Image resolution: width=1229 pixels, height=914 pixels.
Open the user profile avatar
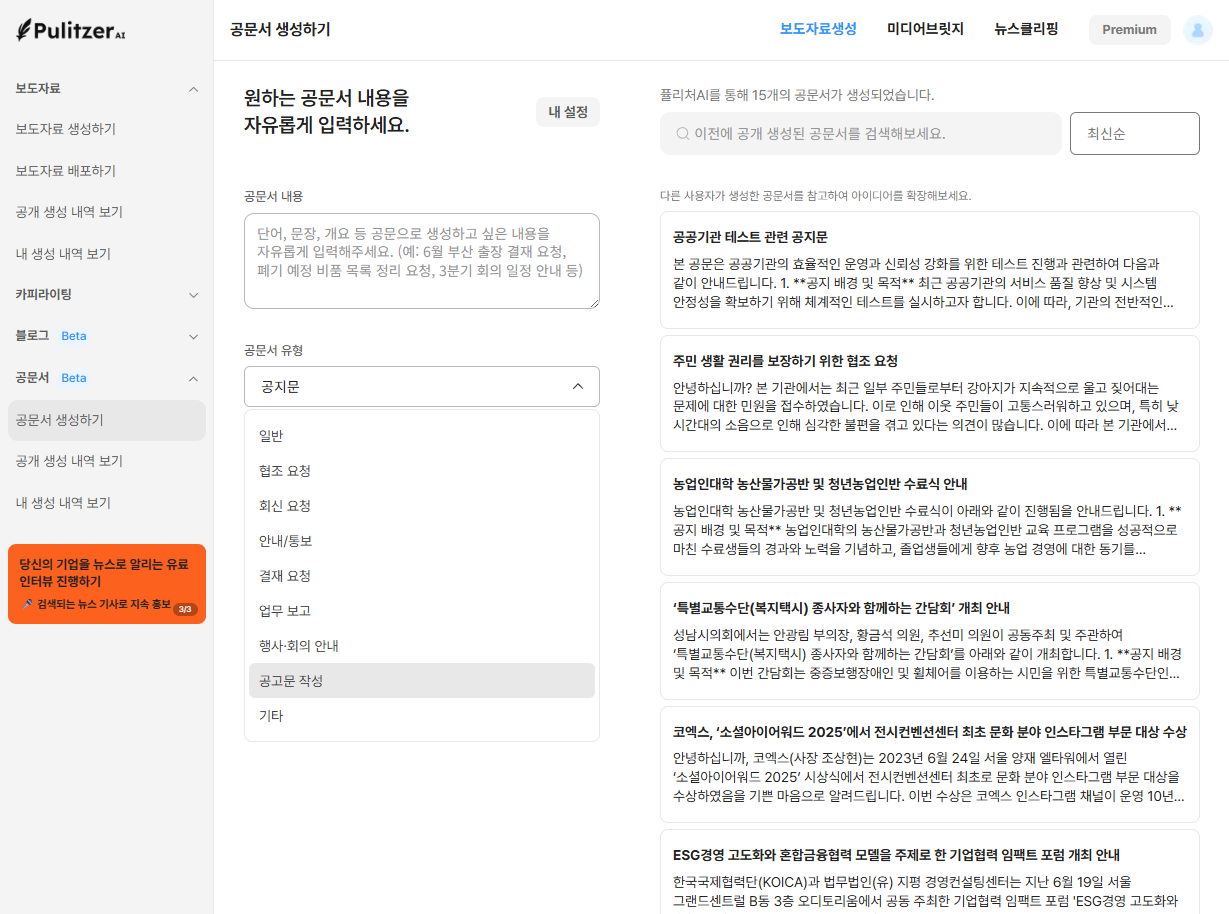point(1197,30)
